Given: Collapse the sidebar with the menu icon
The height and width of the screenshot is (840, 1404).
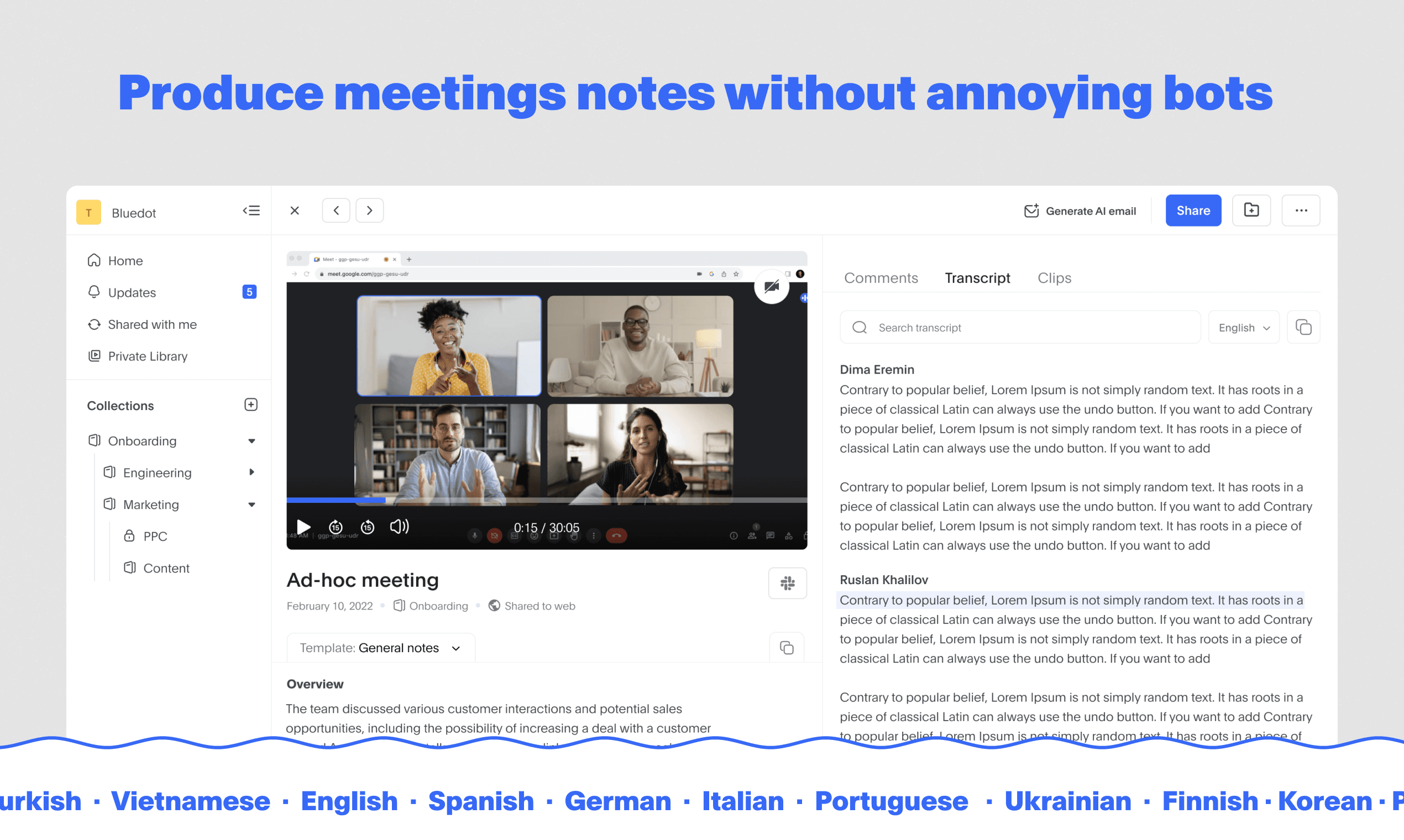Looking at the screenshot, I should (252, 211).
